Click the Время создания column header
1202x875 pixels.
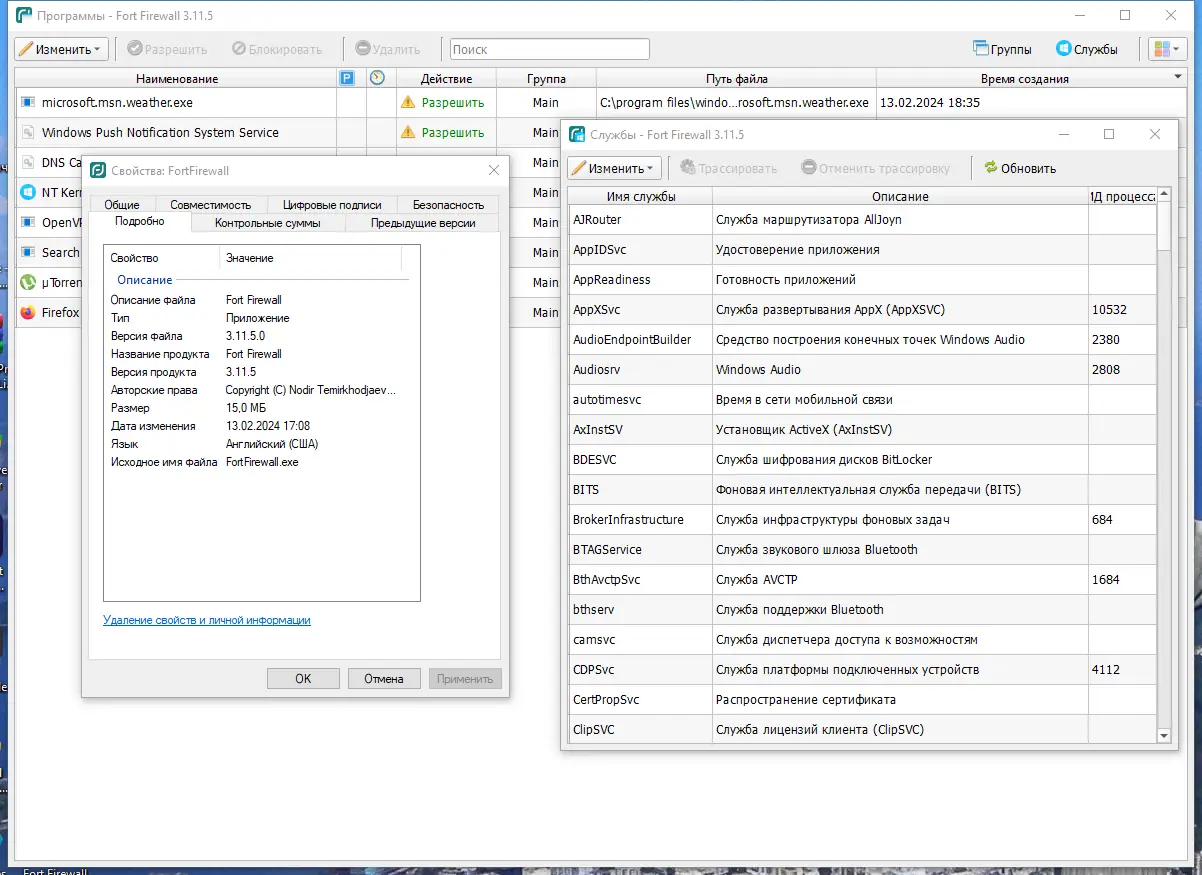pos(1024,78)
